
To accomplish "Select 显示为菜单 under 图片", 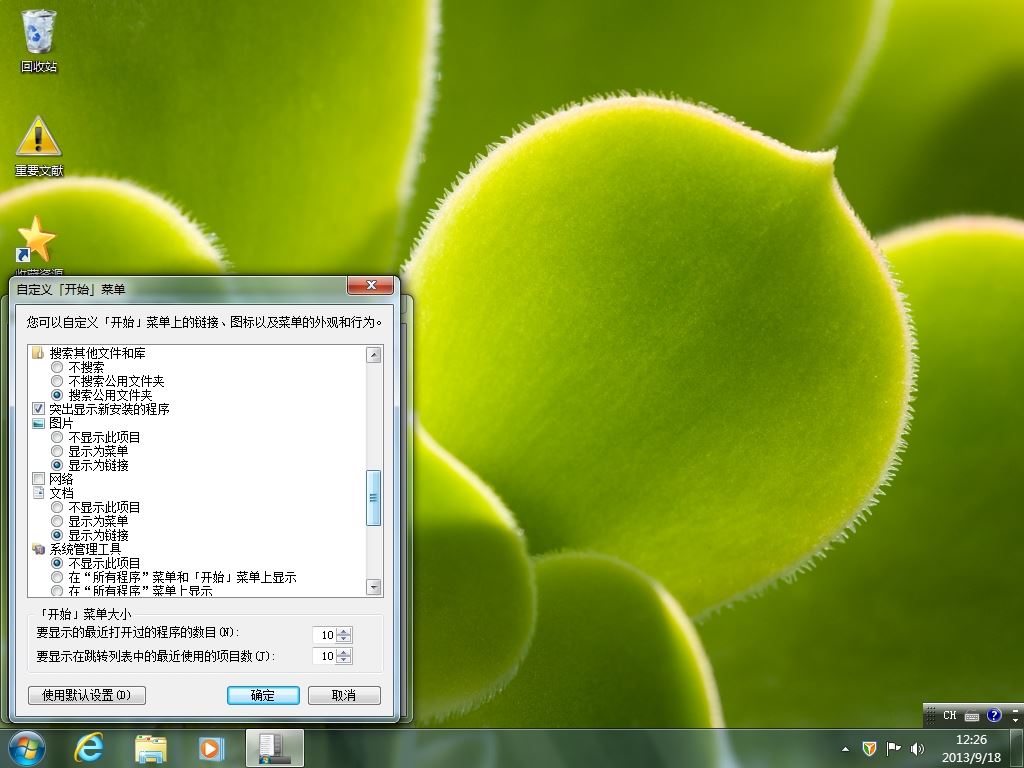I will [x=57, y=451].
